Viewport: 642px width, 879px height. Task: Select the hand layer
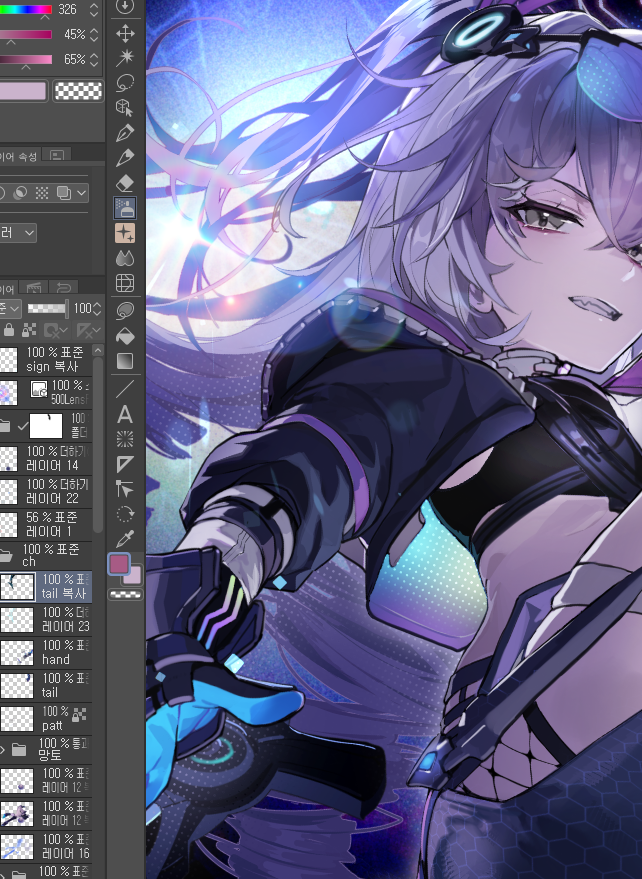coord(45,653)
